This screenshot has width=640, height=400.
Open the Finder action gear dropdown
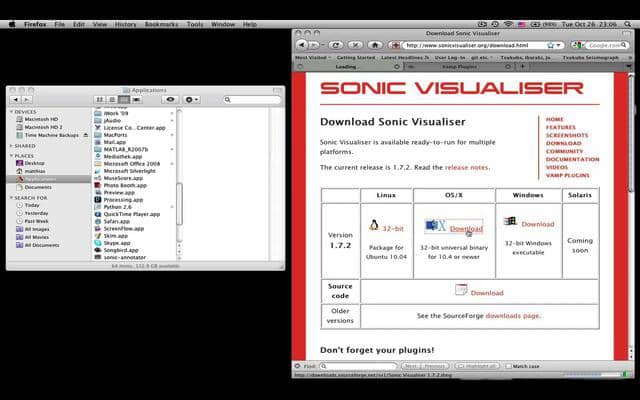191,100
